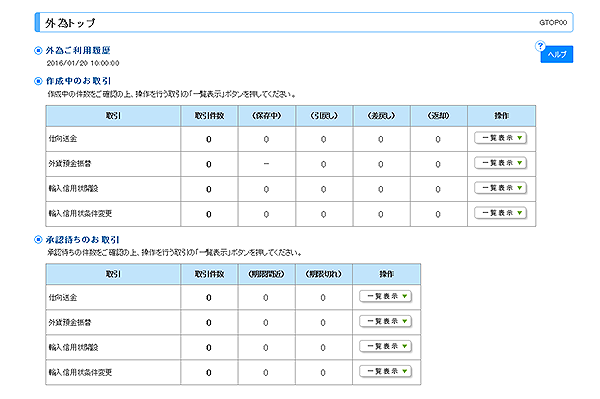Click the 返却 value for 輸入信用状条件変更 row
The height and width of the screenshot is (399, 600).
438,214
